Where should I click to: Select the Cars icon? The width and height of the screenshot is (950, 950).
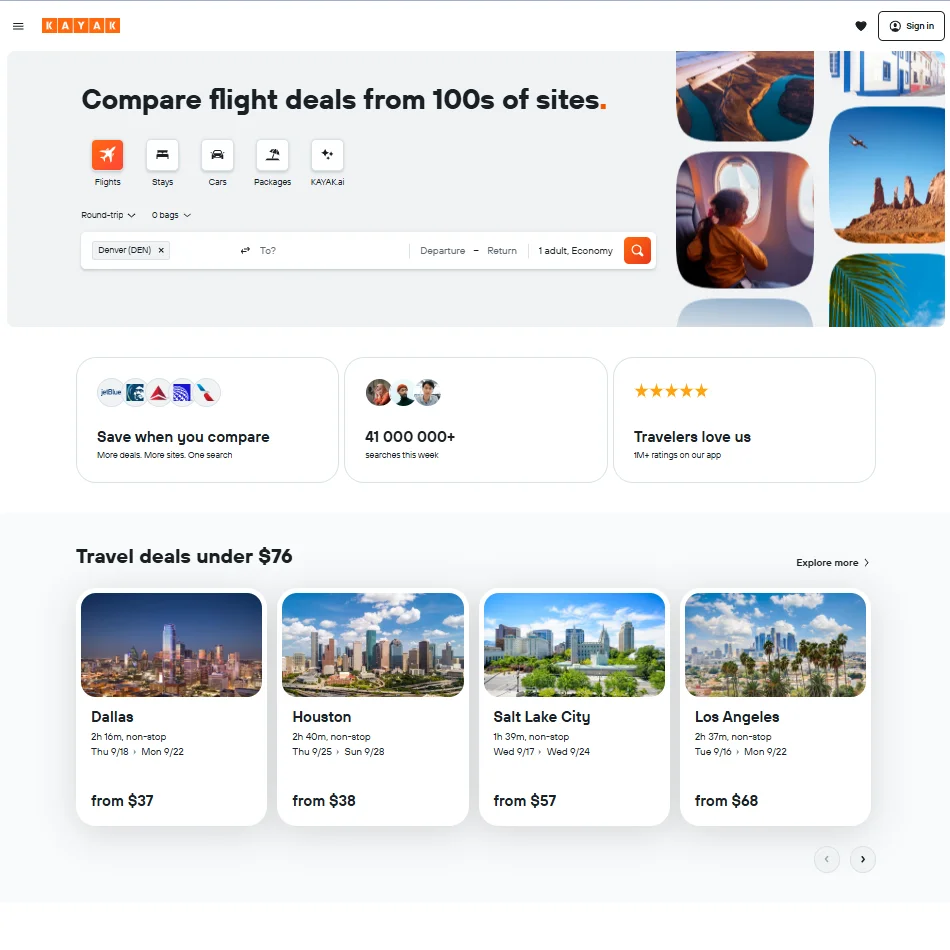pyautogui.click(x=217, y=155)
